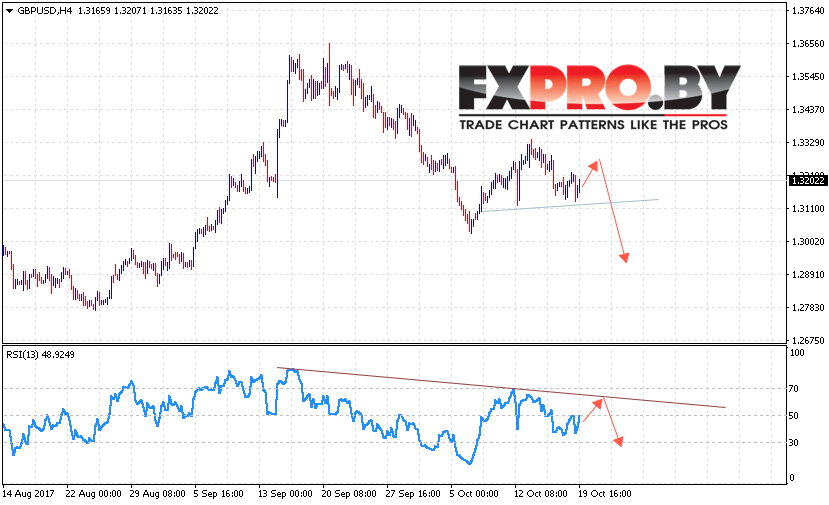Select the brown descending trendline on RSI

[501, 387]
